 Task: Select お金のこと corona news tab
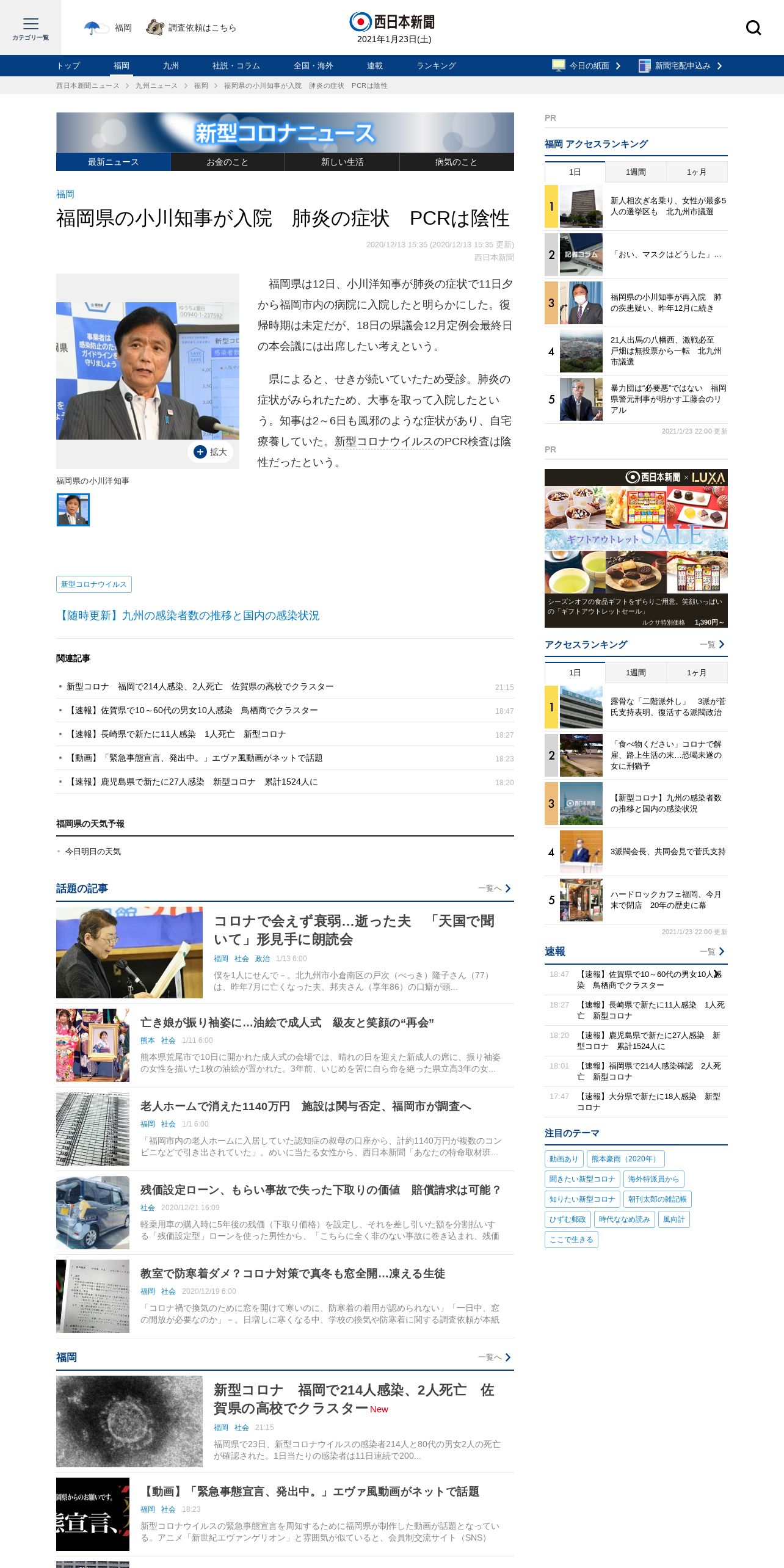[x=227, y=162]
